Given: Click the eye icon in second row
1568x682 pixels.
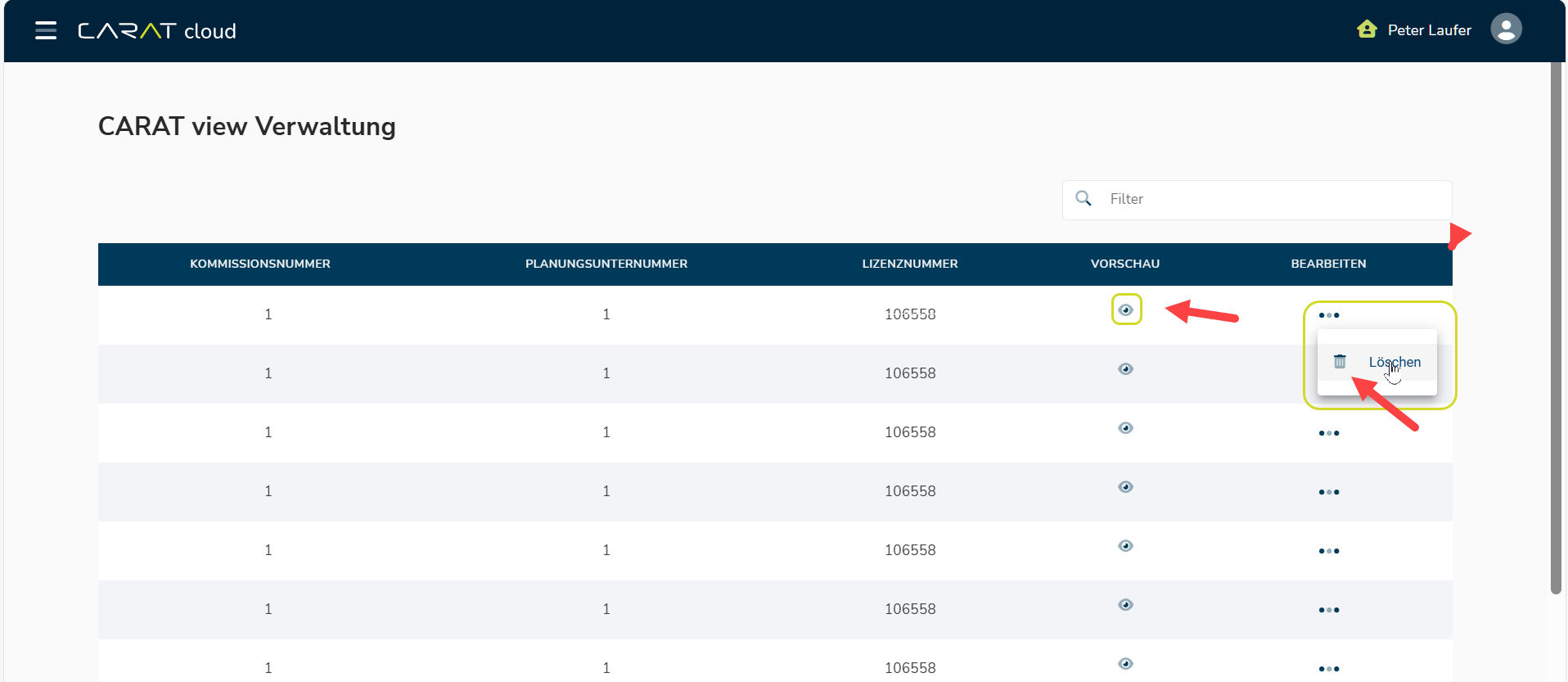Looking at the screenshot, I should tap(1126, 369).
